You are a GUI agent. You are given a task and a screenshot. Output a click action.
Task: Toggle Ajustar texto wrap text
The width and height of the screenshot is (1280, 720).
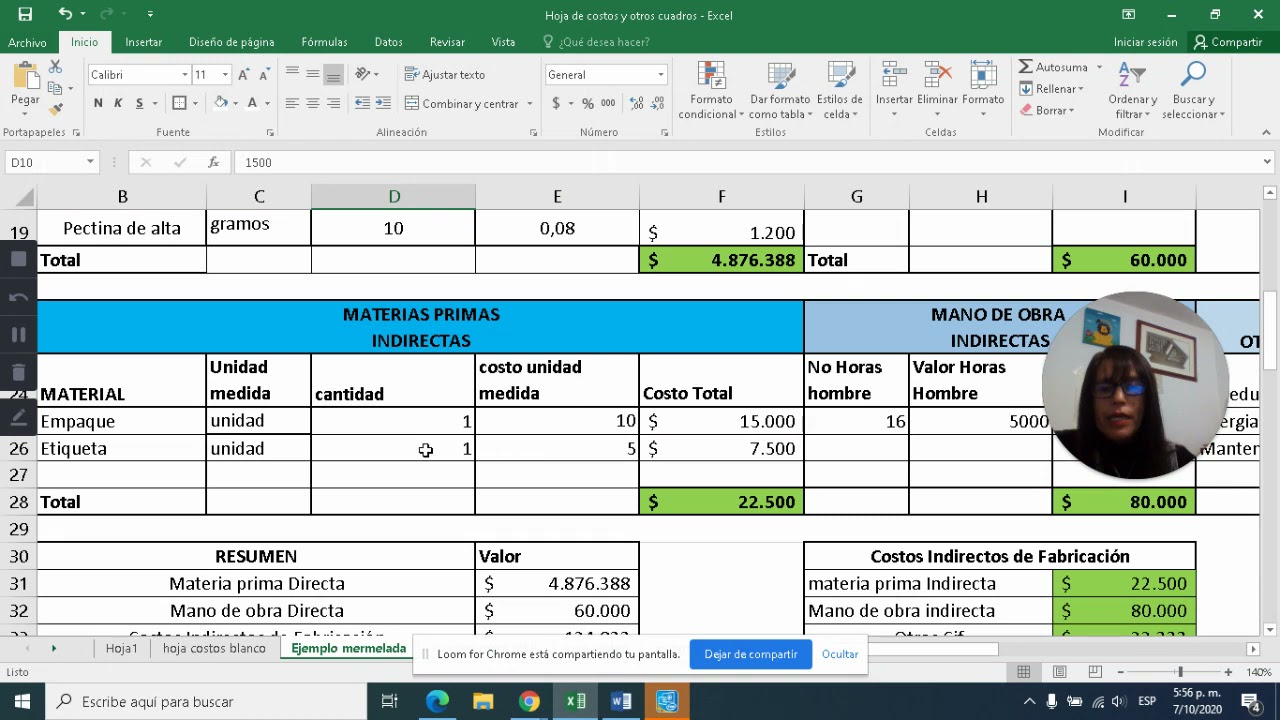click(445, 75)
